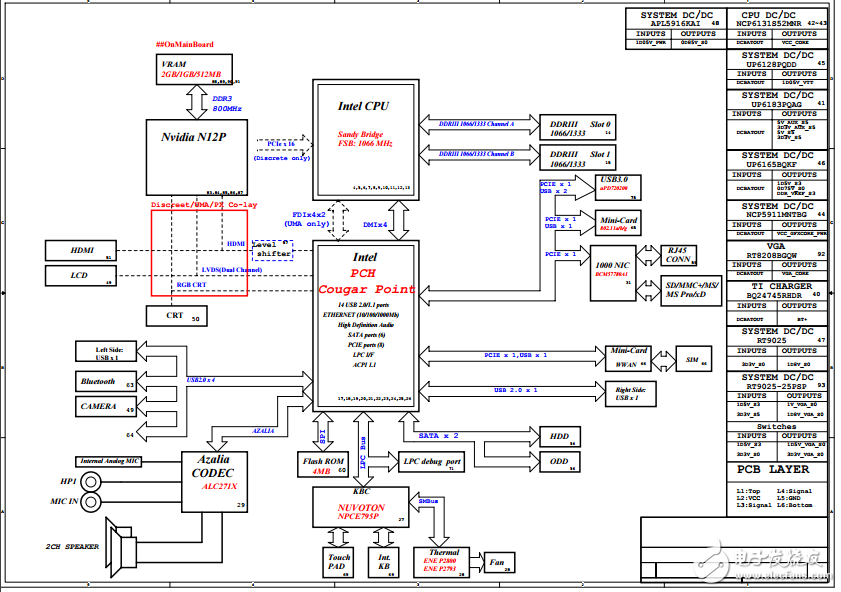The width and height of the screenshot is (841, 592).
Task: Click the RJ45 CONN block
Action: (x=680, y=257)
